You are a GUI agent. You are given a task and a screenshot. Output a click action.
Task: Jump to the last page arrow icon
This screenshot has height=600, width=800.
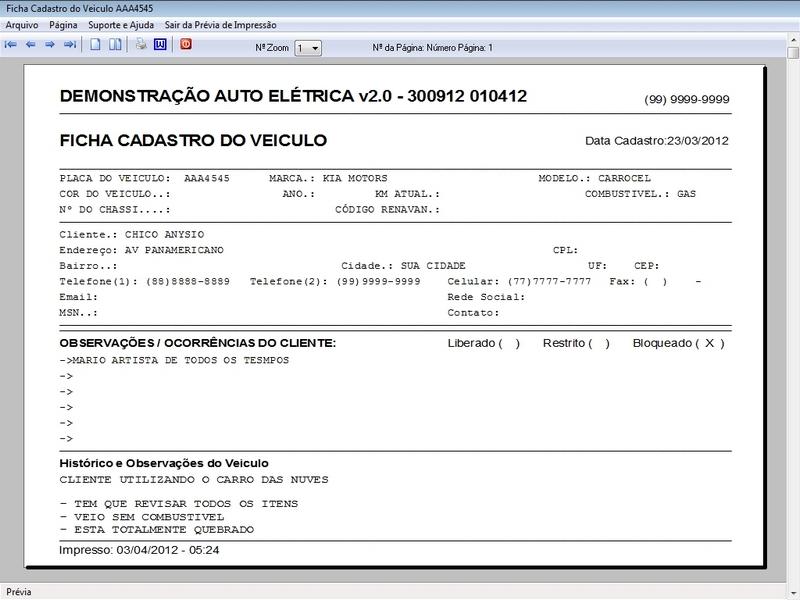point(70,45)
